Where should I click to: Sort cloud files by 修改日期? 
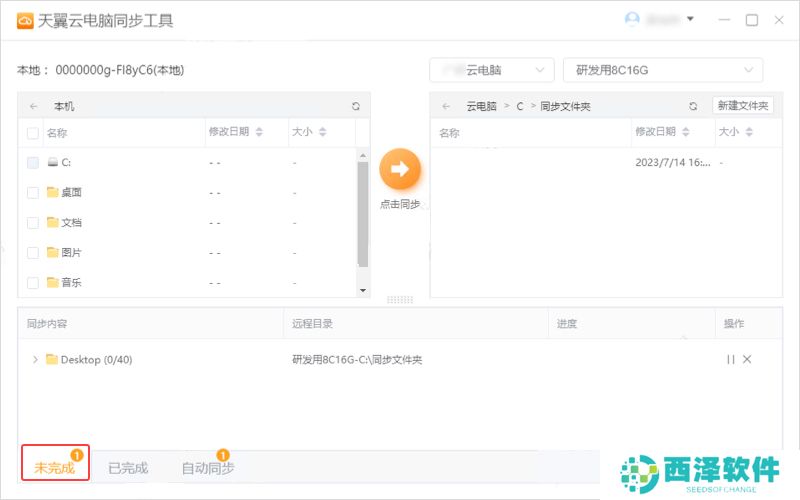point(686,132)
